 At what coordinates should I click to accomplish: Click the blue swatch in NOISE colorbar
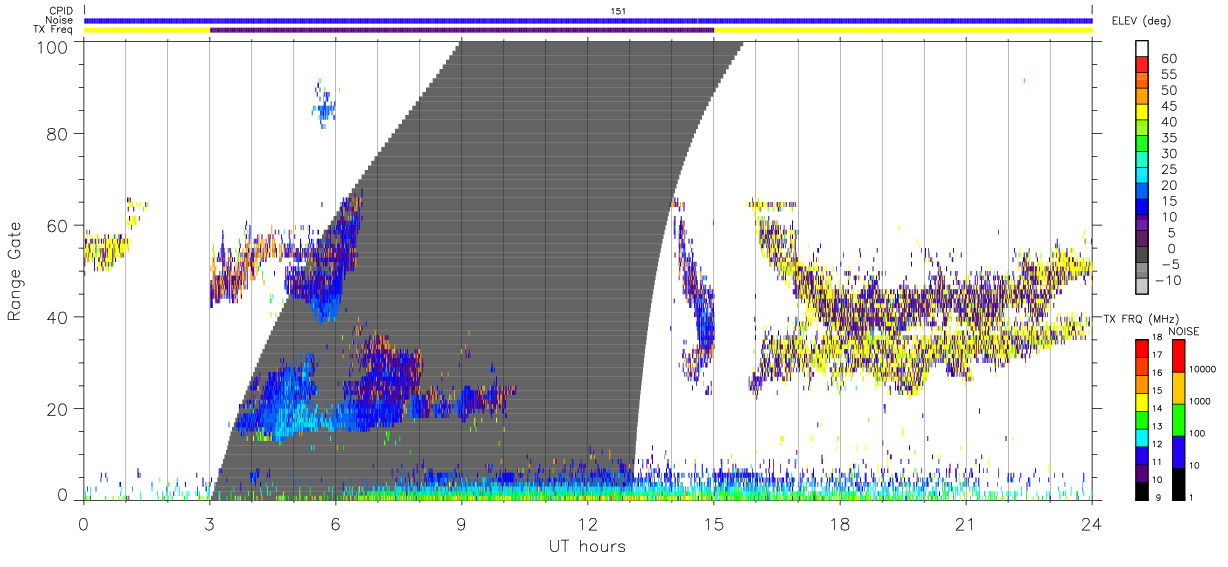[1178, 452]
